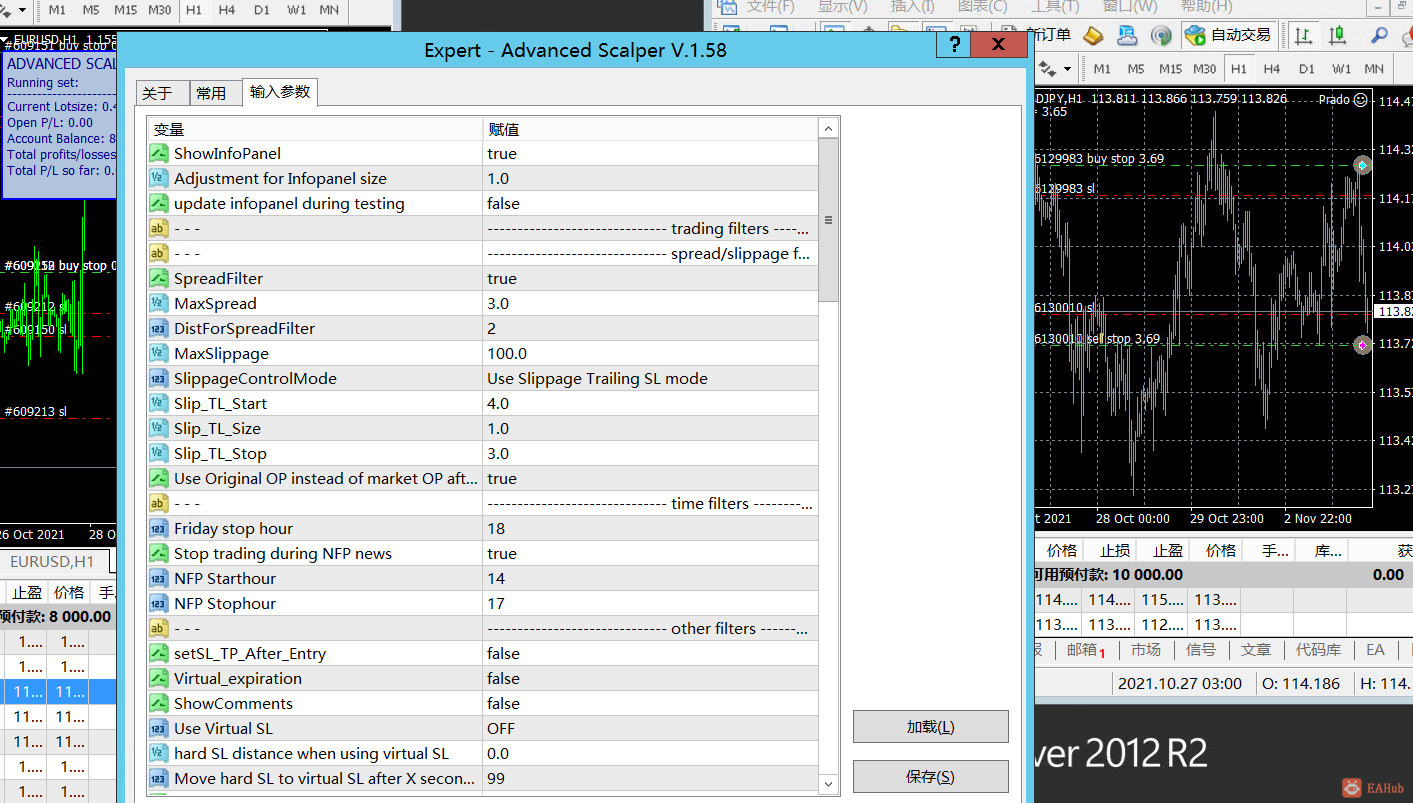The width and height of the screenshot is (1413, 803).
Task: Click the 加载(L) load button
Action: (930, 727)
